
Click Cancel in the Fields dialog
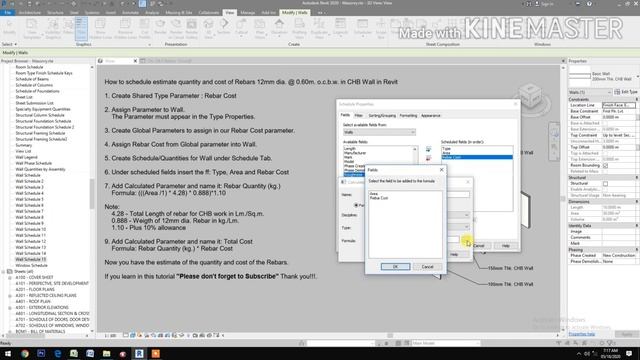pos(427,267)
